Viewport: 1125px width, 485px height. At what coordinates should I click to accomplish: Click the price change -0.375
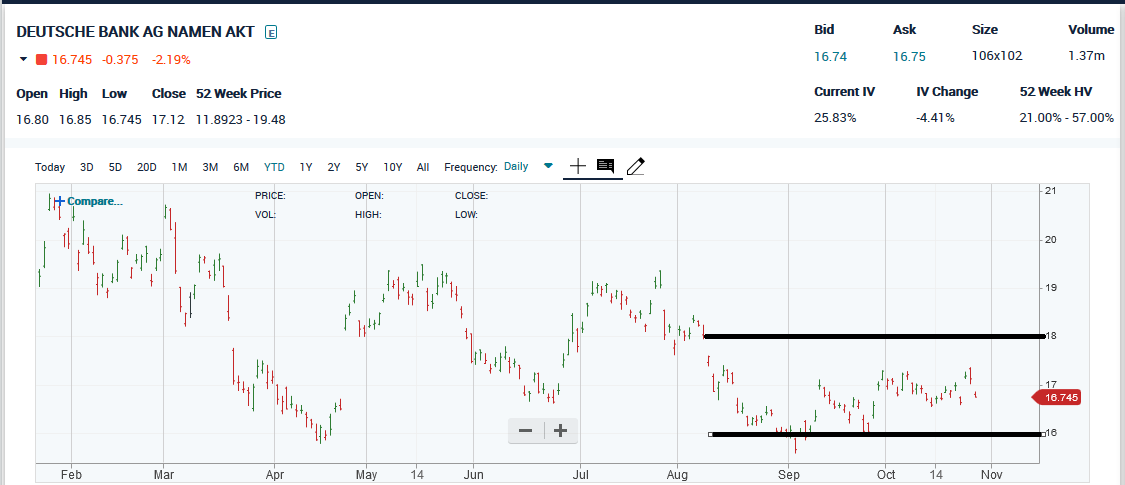click(121, 60)
